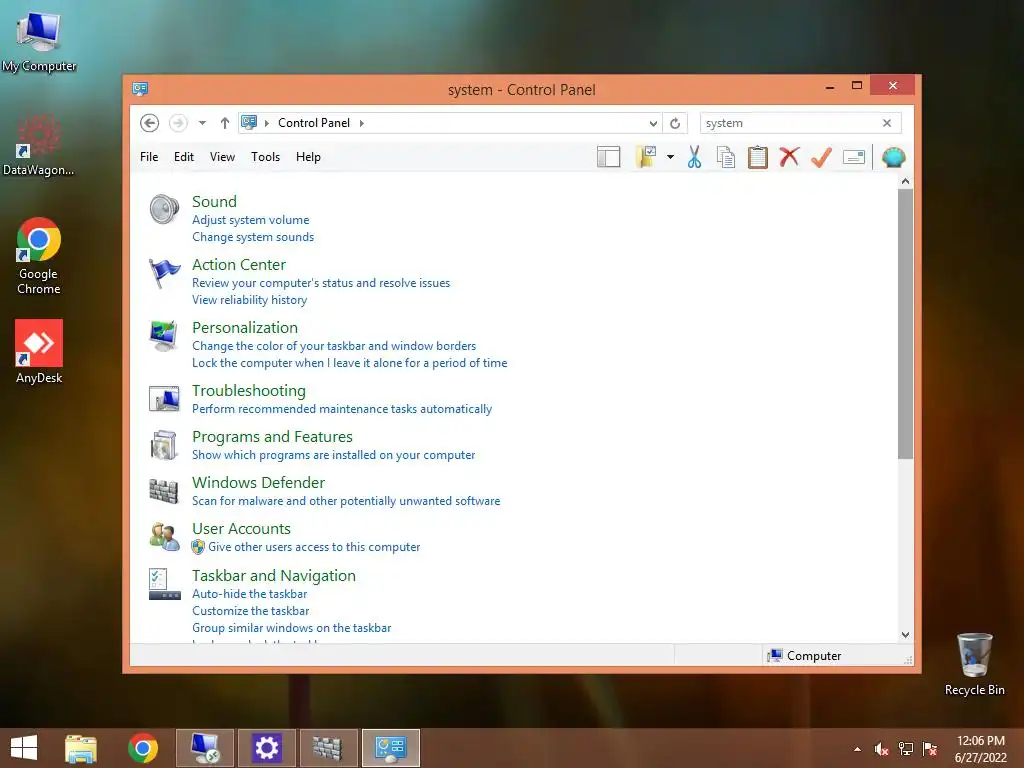This screenshot has width=1024, height=768.
Task: Click the globe shell toolbar icon
Action: [893, 157]
